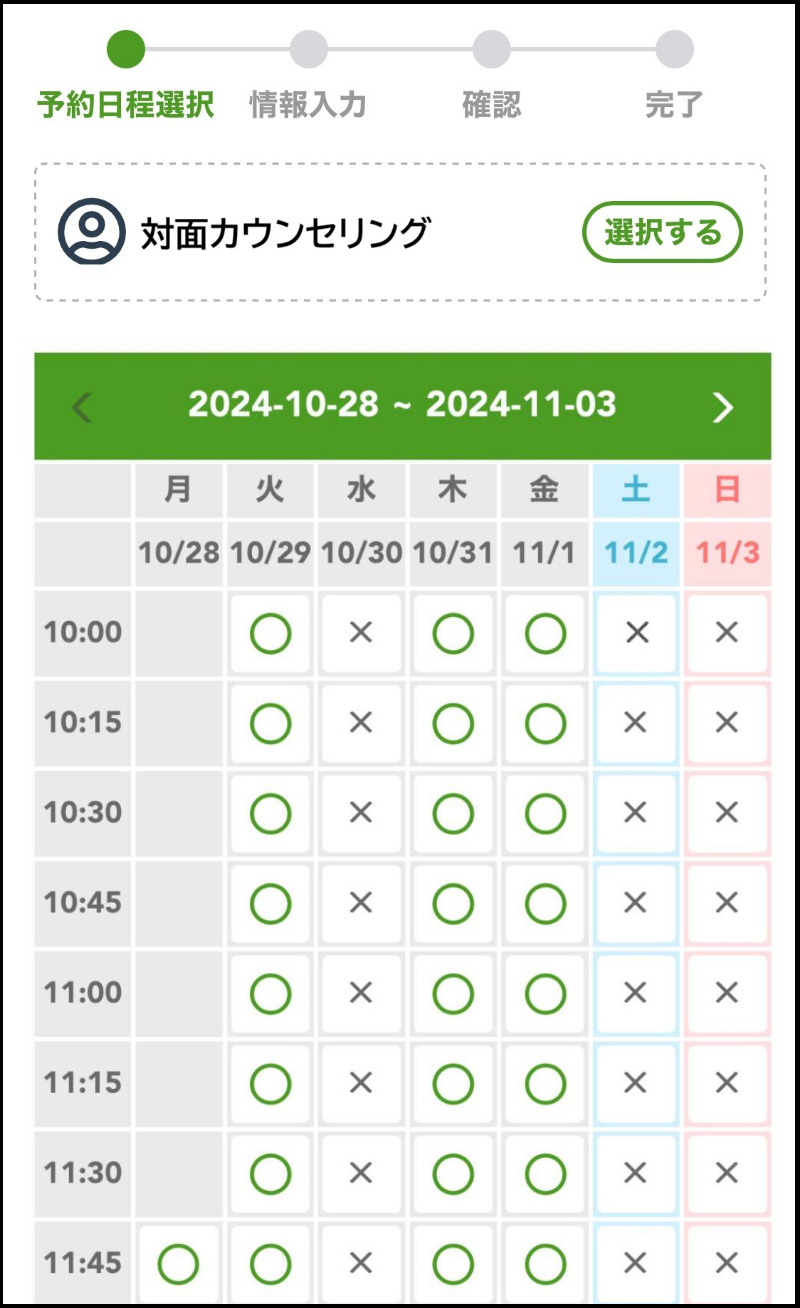Select the 10:00 slot on Tuesday 10/29
800x1308 pixels.
[x=270, y=632]
